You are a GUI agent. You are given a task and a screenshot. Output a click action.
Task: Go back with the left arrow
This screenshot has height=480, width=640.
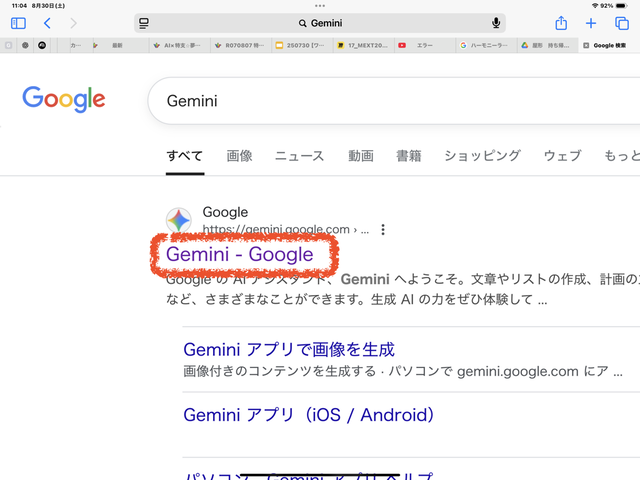[47, 23]
